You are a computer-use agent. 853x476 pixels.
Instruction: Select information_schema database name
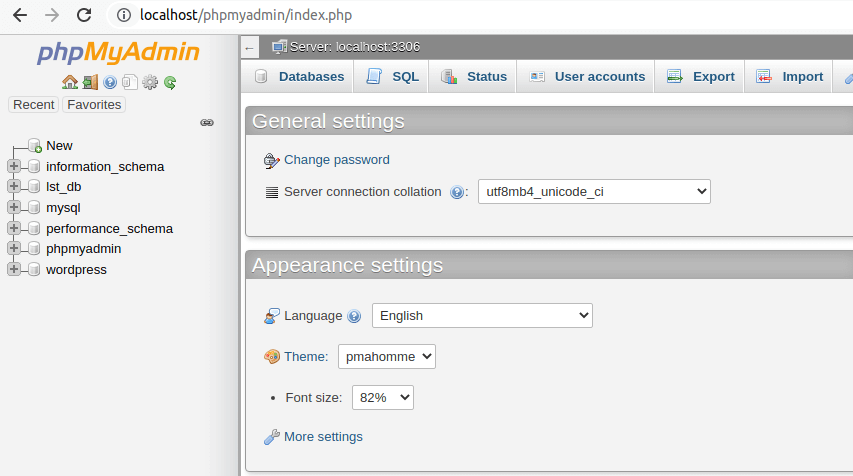(105, 166)
